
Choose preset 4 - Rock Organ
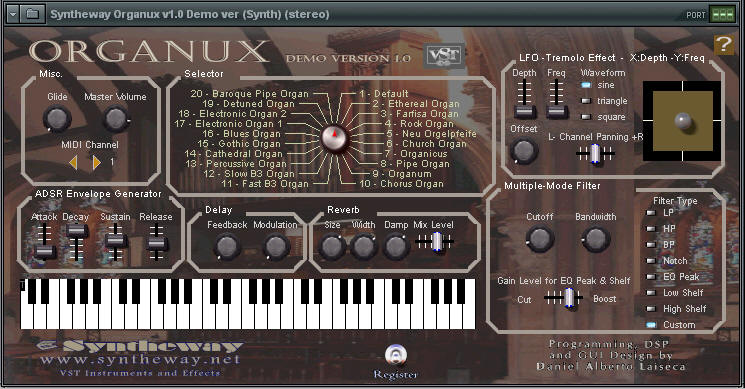point(420,124)
